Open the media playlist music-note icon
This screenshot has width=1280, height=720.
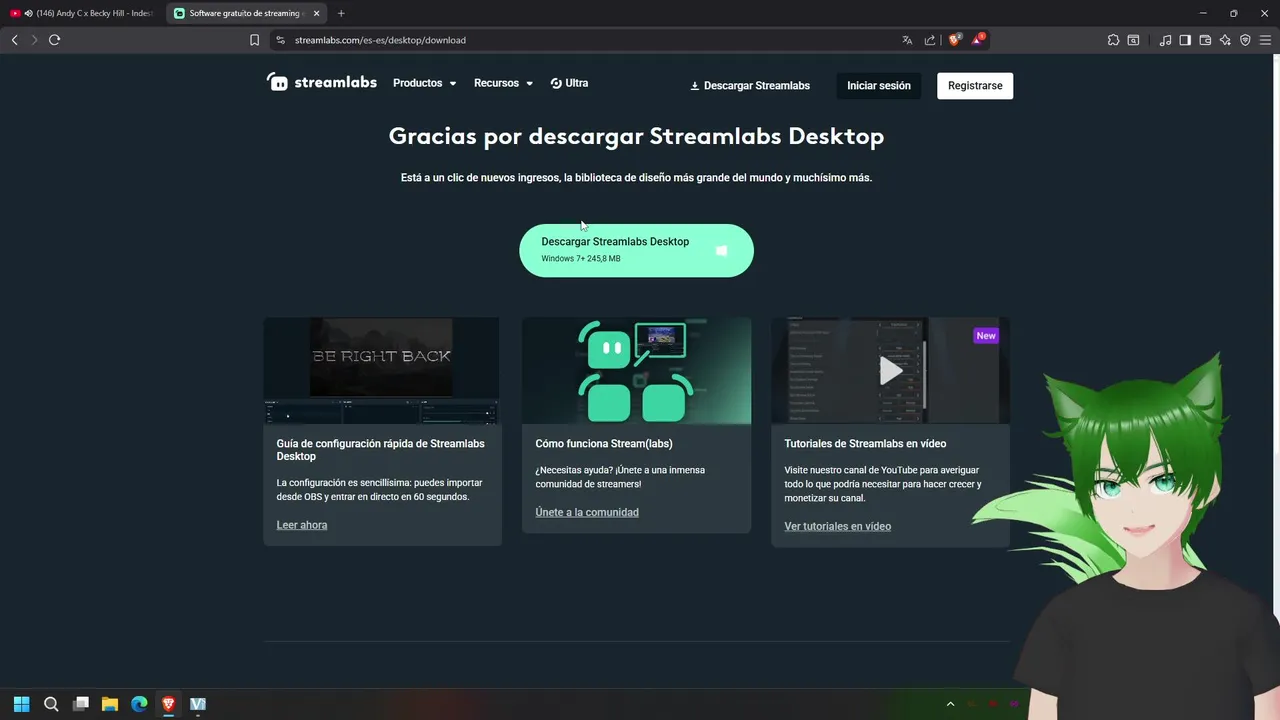tap(1165, 40)
